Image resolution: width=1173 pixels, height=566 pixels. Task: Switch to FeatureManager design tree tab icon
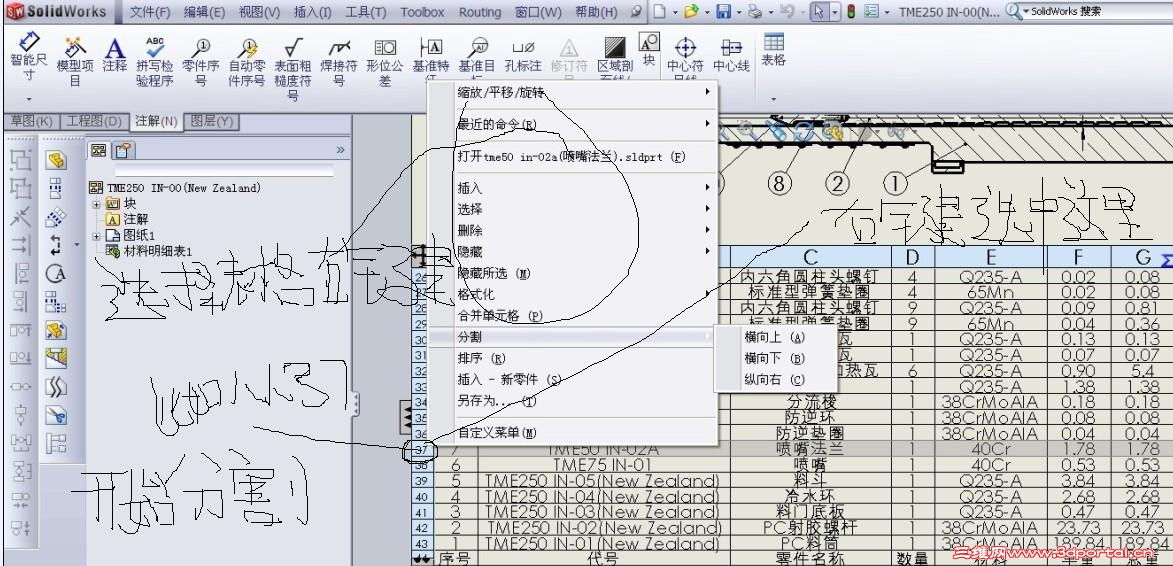[x=99, y=150]
